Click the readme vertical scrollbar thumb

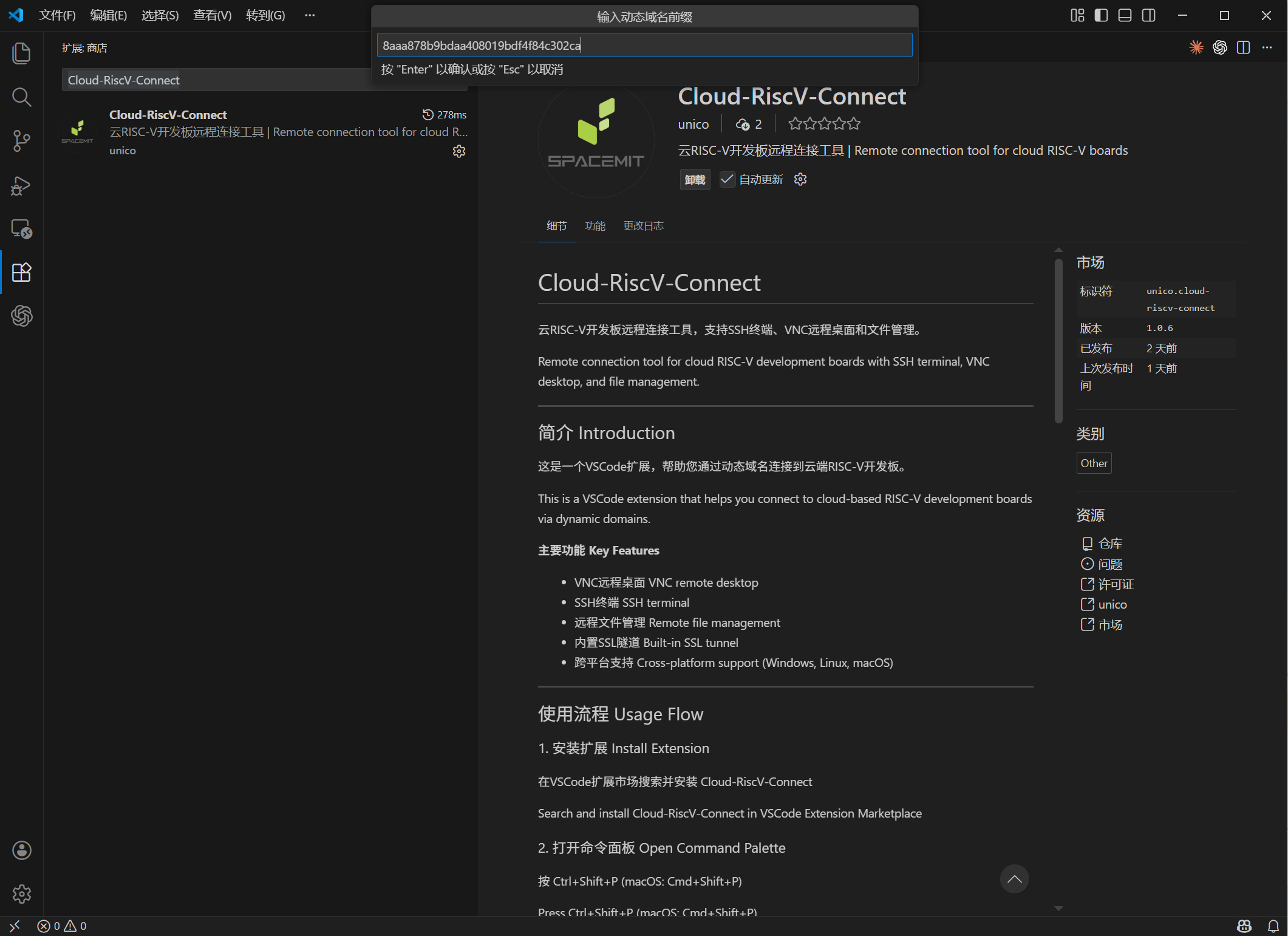coord(1058,340)
